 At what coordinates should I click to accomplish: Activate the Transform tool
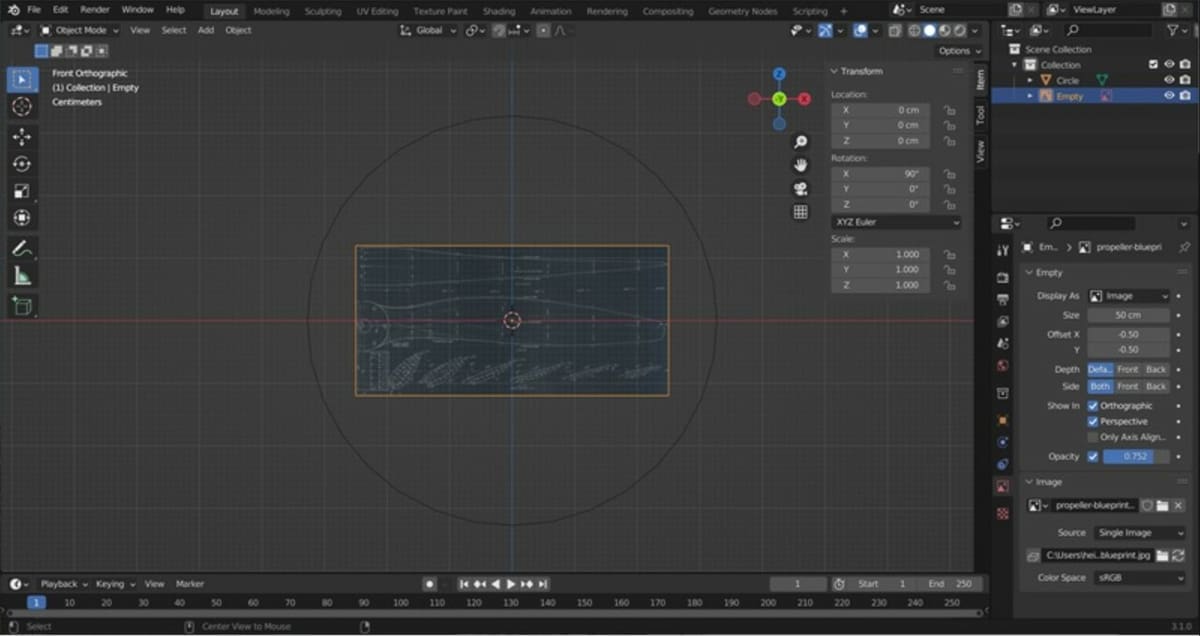[x=22, y=218]
